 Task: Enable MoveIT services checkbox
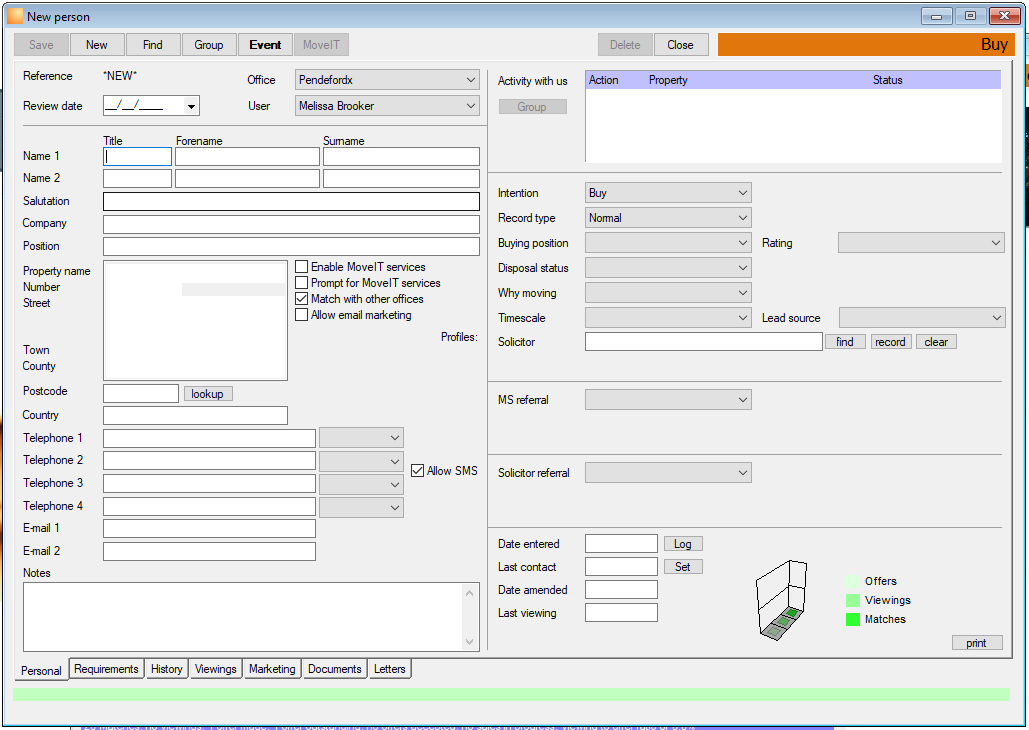301,267
